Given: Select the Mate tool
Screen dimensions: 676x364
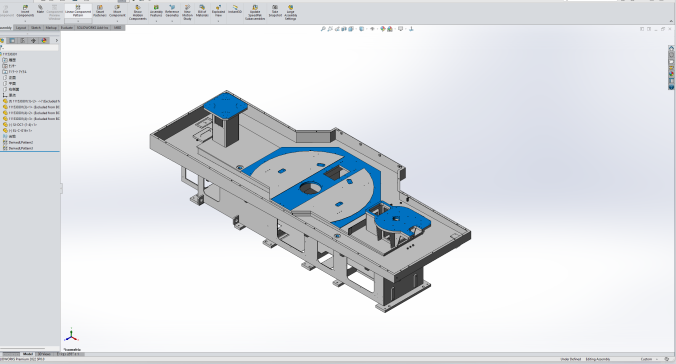Looking at the screenshot, I should point(40,9).
